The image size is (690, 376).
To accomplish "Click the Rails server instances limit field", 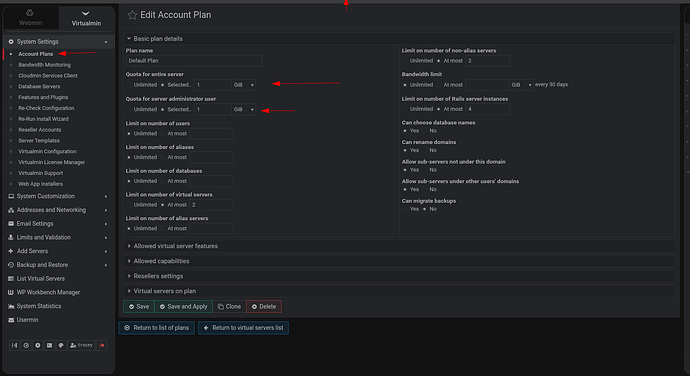I will click(487, 109).
